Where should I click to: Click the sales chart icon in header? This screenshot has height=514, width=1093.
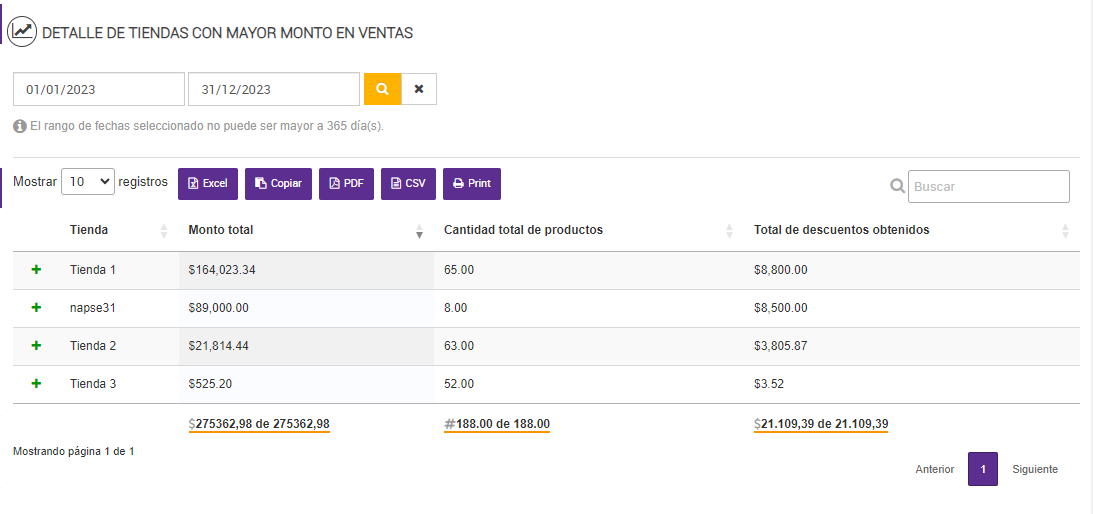click(x=22, y=32)
